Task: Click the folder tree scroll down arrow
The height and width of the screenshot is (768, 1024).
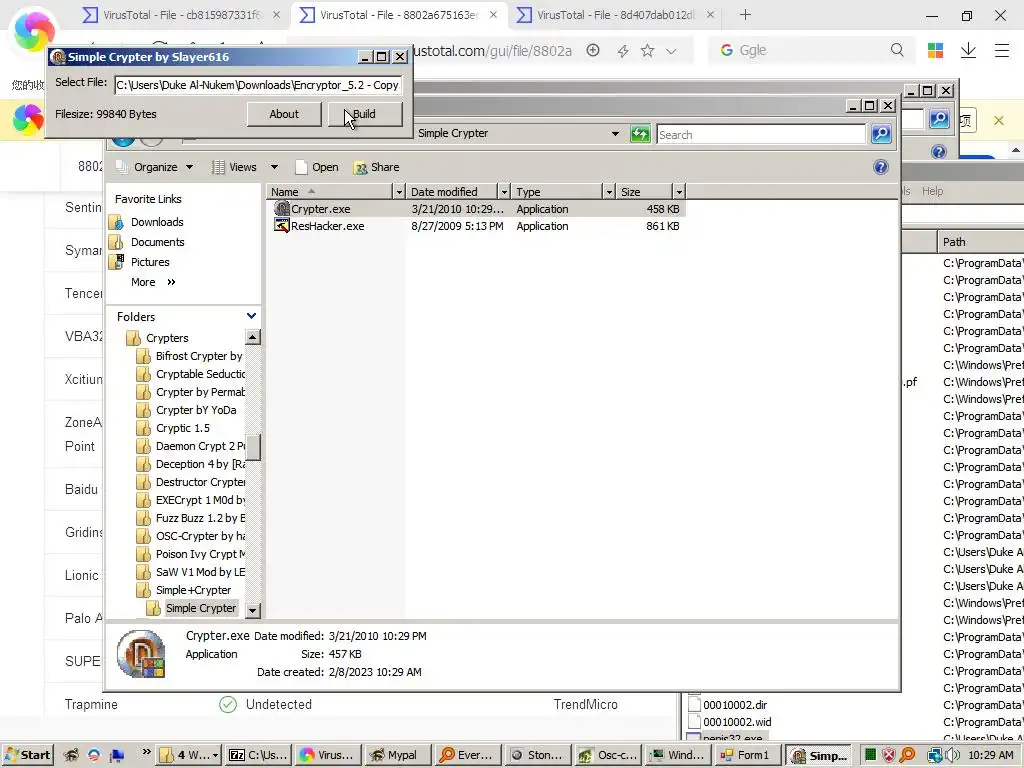Action: (253, 611)
